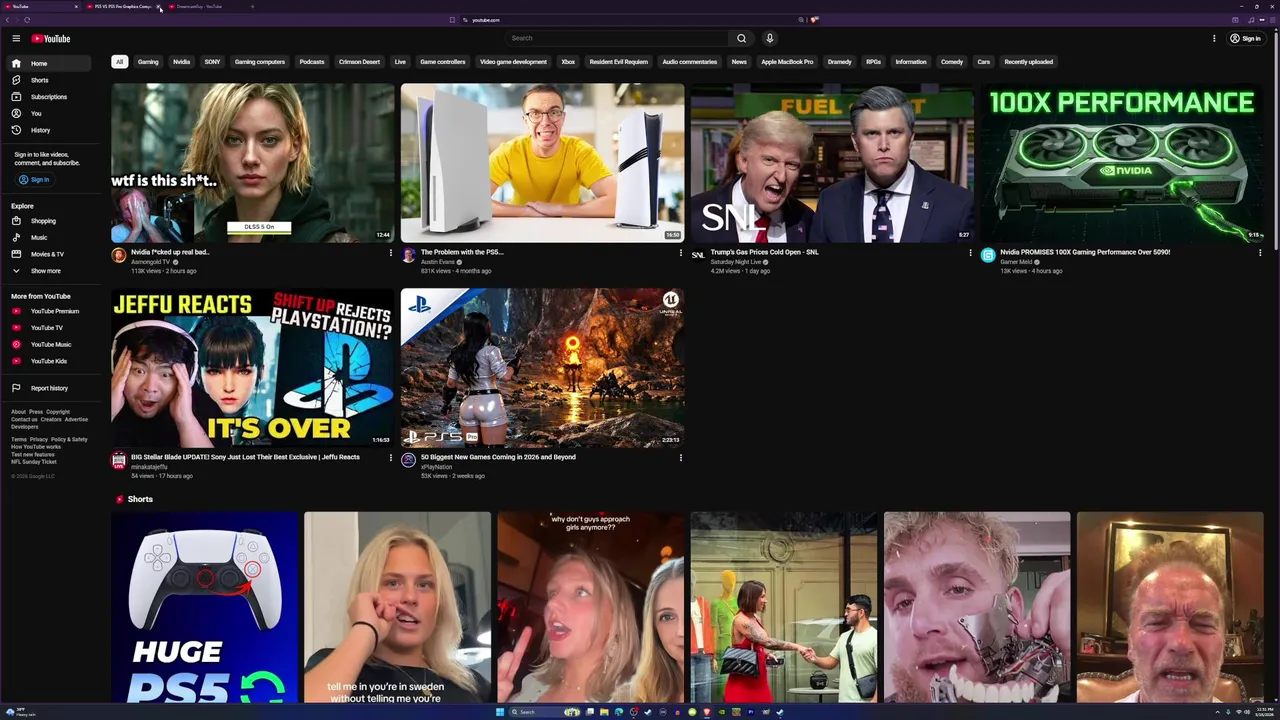Image resolution: width=1280 pixels, height=720 pixels.
Task: Open YouTube Premium link
Action: pos(50,311)
